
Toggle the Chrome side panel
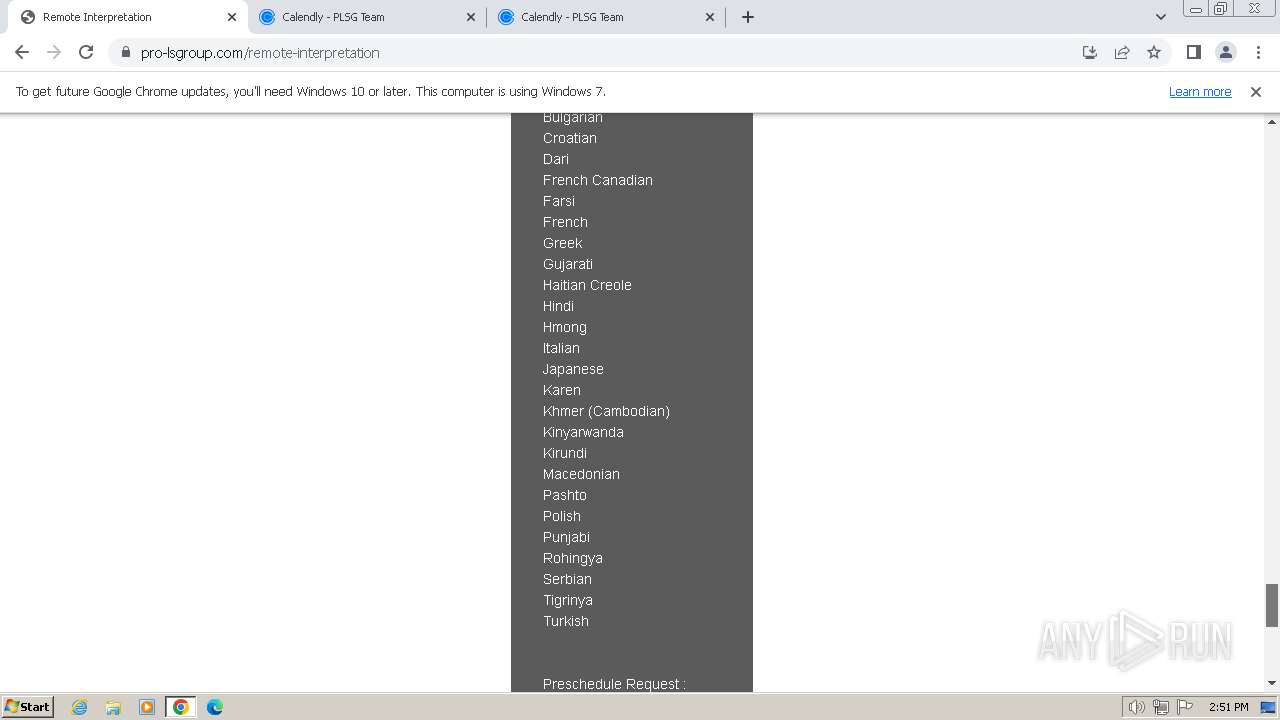1193,52
